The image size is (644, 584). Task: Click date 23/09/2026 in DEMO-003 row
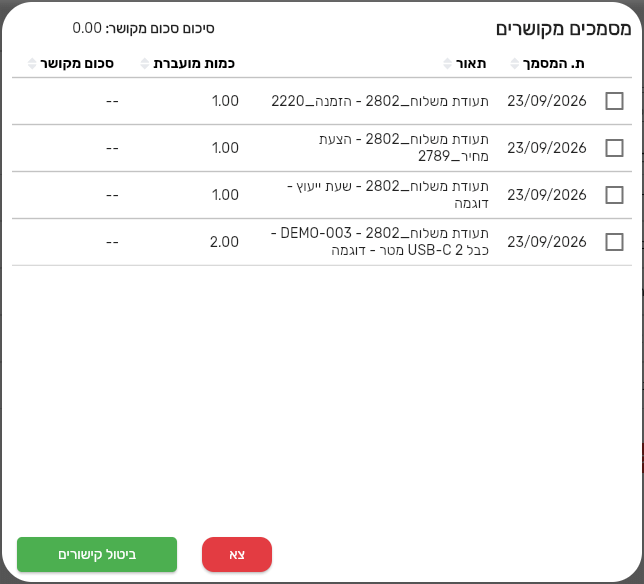click(x=547, y=242)
